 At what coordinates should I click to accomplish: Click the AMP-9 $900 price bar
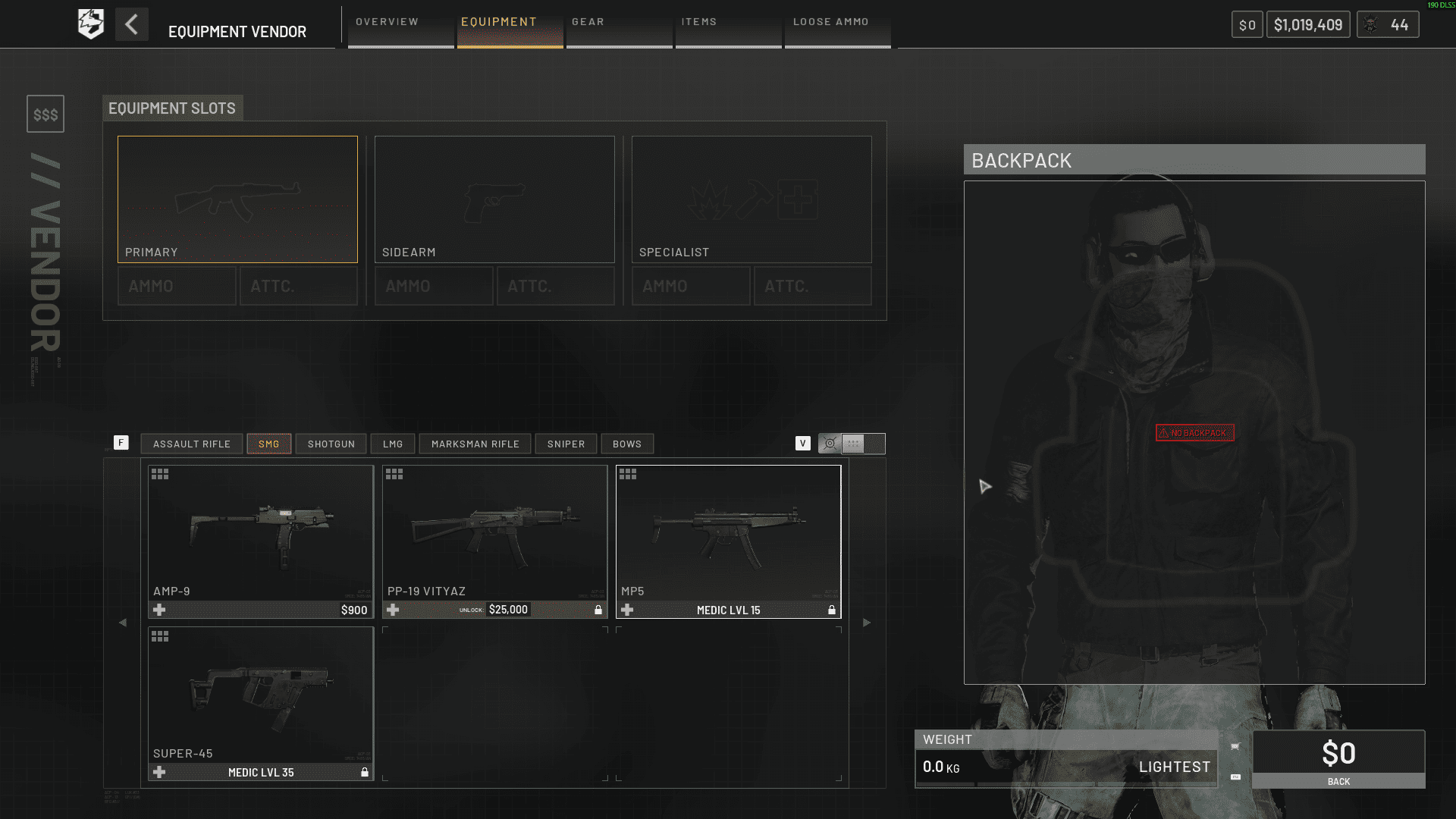261,610
